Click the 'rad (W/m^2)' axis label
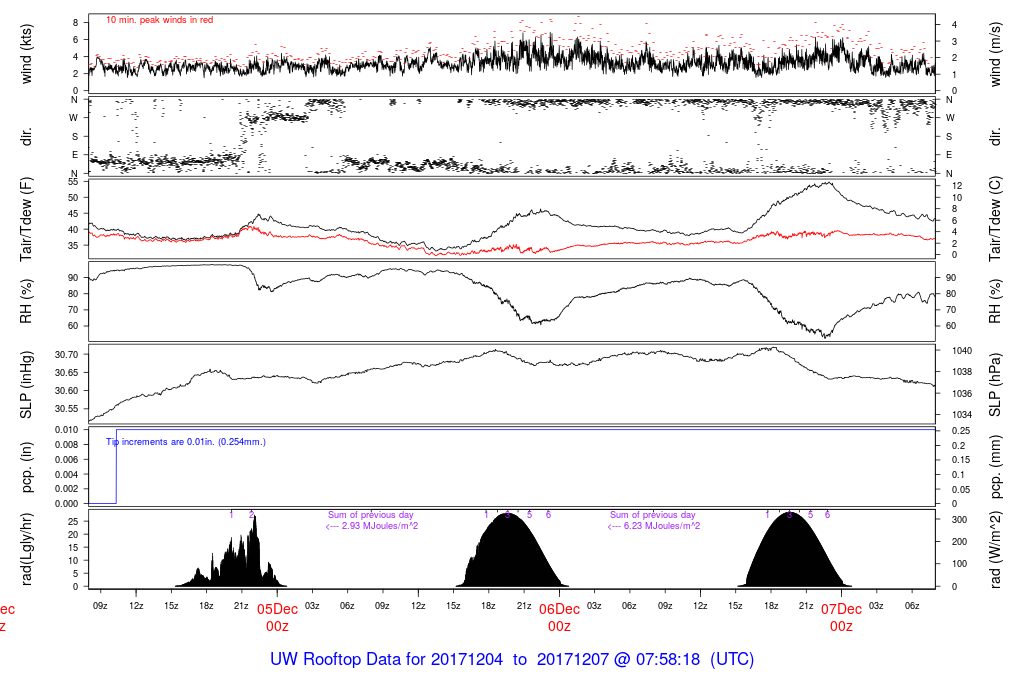The width and height of the screenshot is (1024, 700). tap(995, 549)
